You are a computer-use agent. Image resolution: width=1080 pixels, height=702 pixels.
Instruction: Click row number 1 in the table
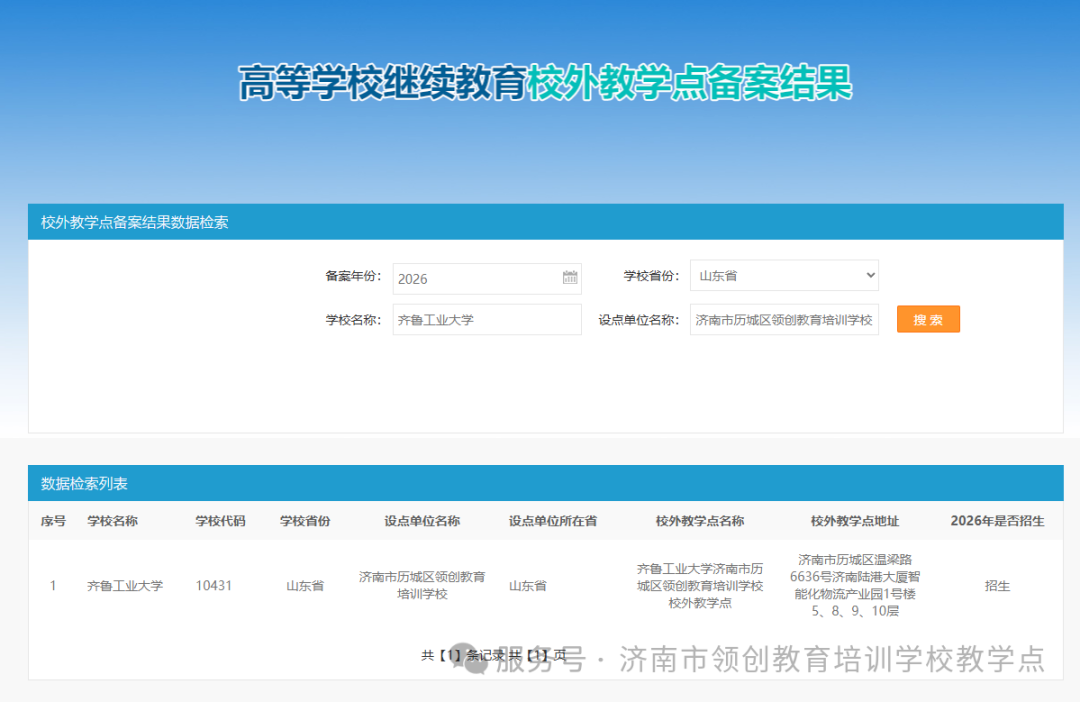53,586
